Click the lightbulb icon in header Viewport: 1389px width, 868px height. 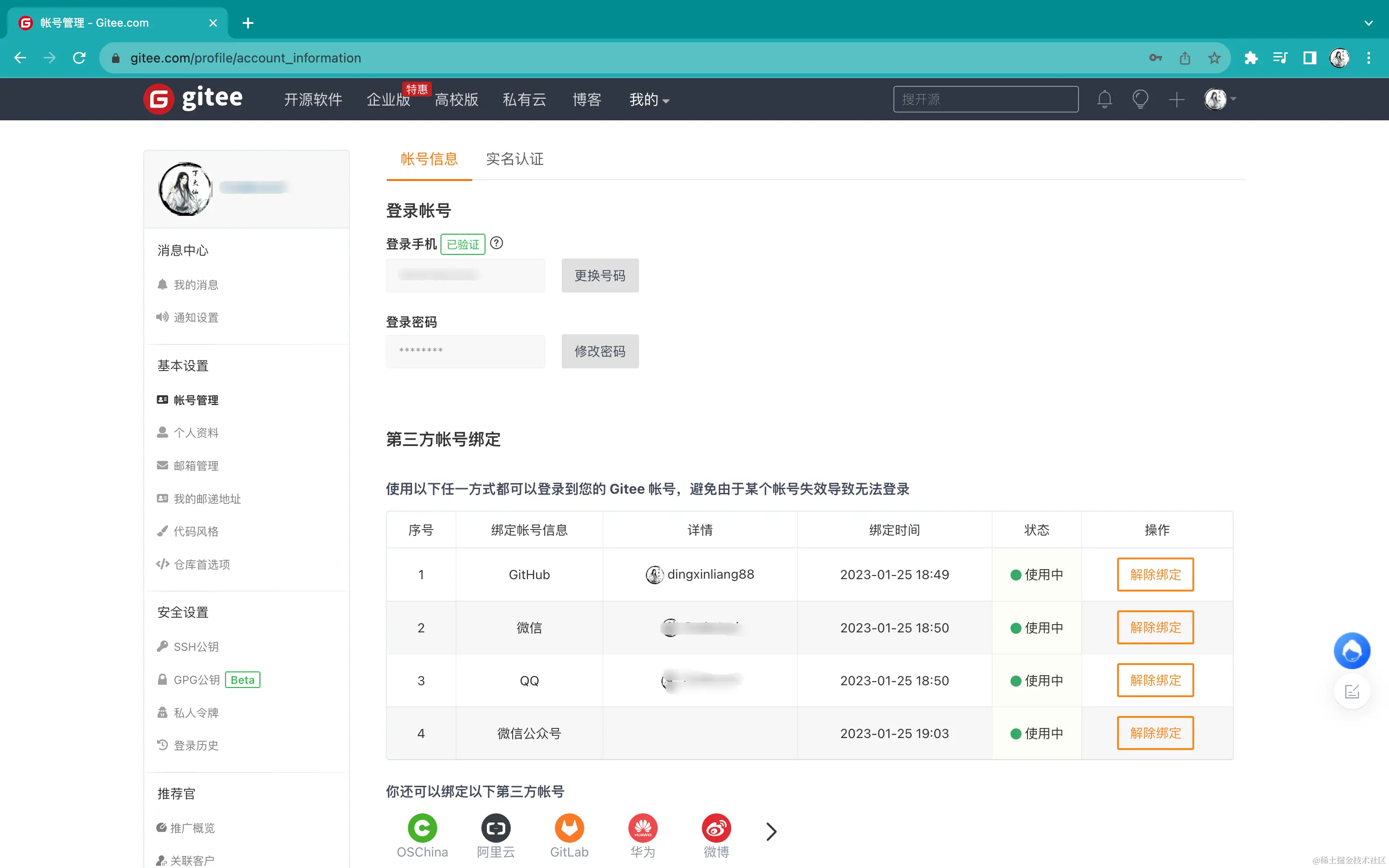(x=1140, y=99)
